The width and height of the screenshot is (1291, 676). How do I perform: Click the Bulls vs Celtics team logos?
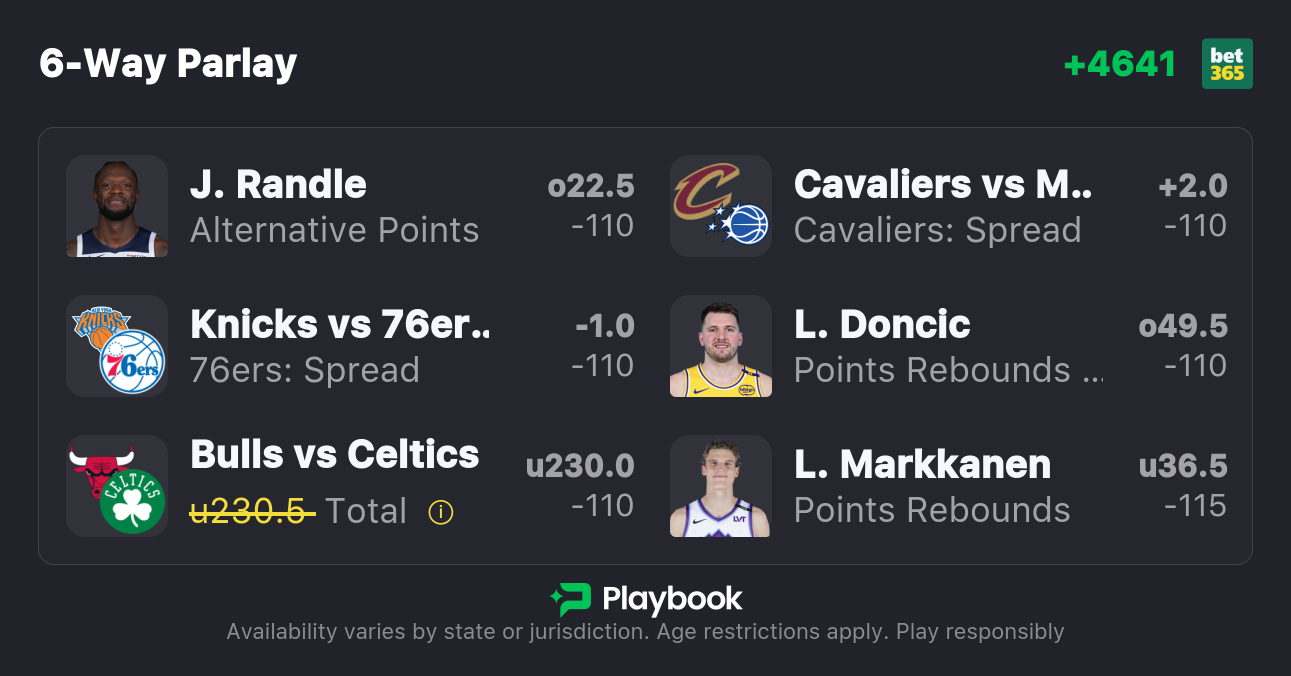click(117, 485)
